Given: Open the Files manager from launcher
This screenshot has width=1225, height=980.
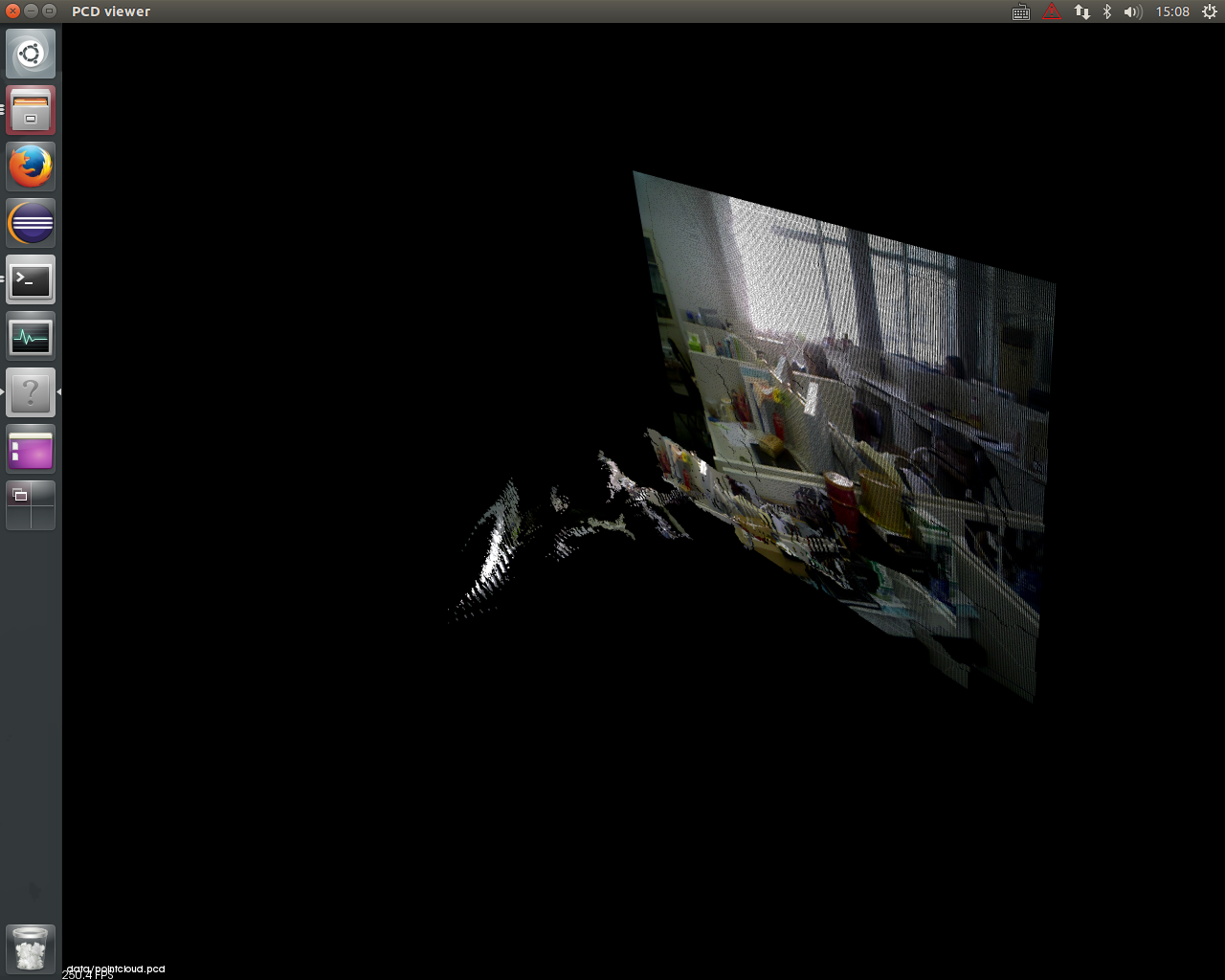Looking at the screenshot, I should (x=31, y=110).
